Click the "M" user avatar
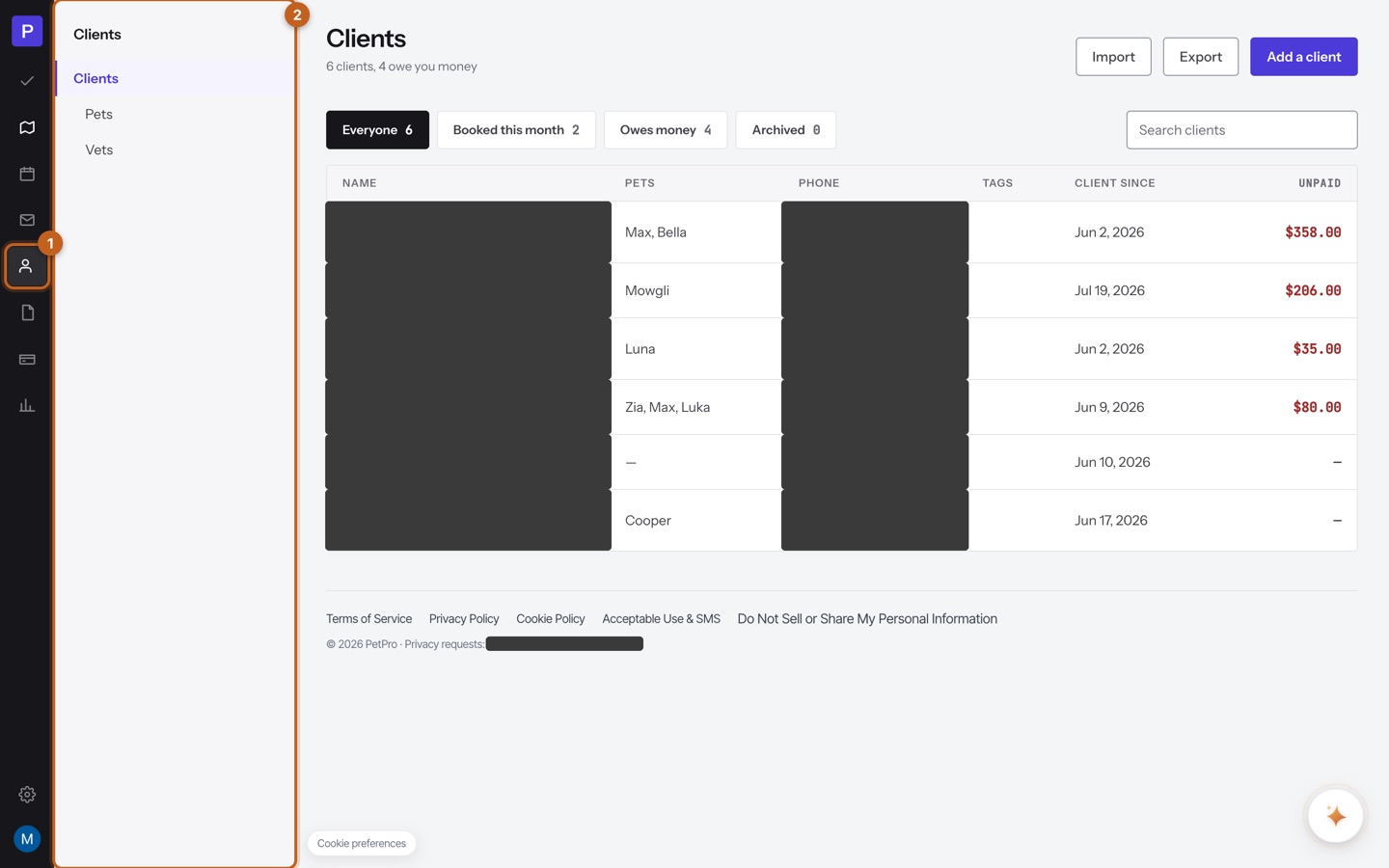This screenshot has height=868, width=1389. click(27, 839)
